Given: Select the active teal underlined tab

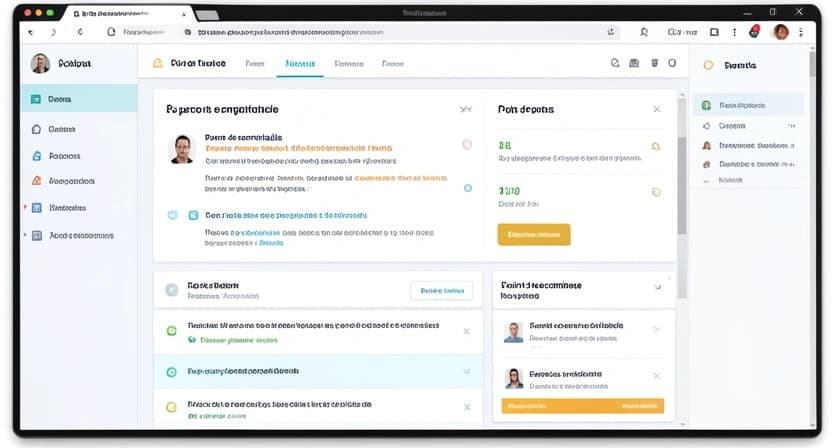Looking at the screenshot, I should pos(300,64).
